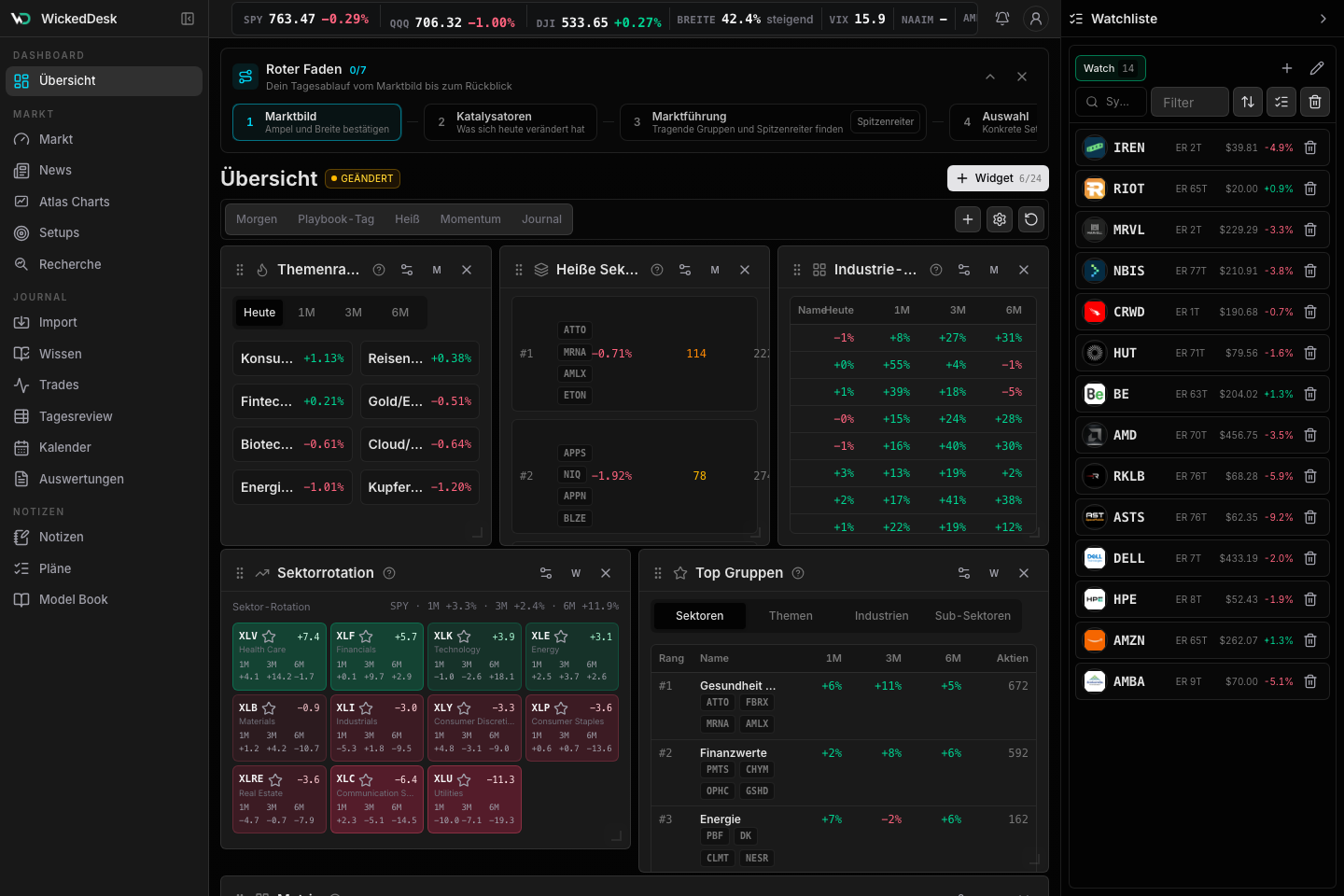Change Top Gruppen widget size W
This screenshot has height=896, width=1344.
pos(994,573)
